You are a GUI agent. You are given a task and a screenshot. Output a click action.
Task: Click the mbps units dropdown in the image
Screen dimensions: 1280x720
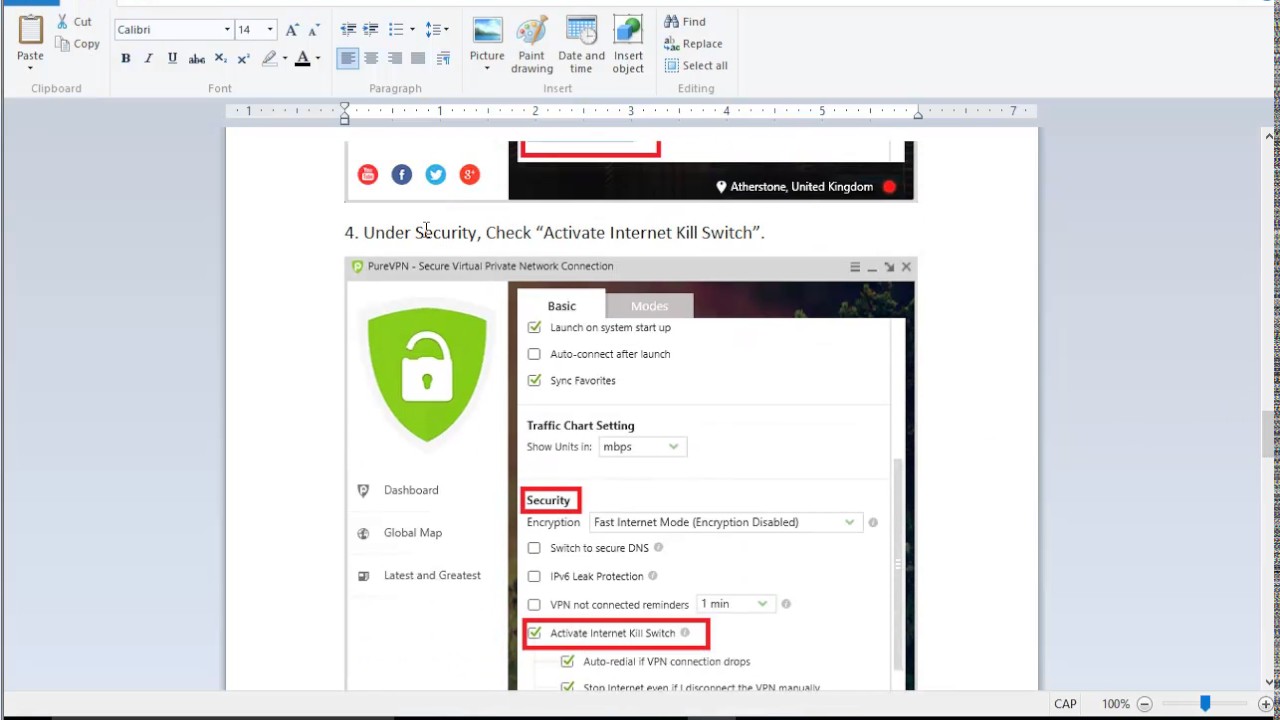click(642, 447)
